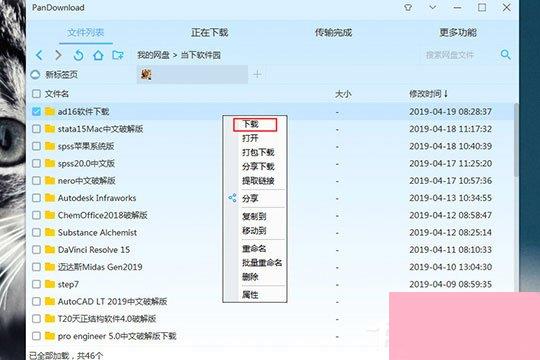Uncheck the ad16软件下载 checkbox

[x=36, y=111]
